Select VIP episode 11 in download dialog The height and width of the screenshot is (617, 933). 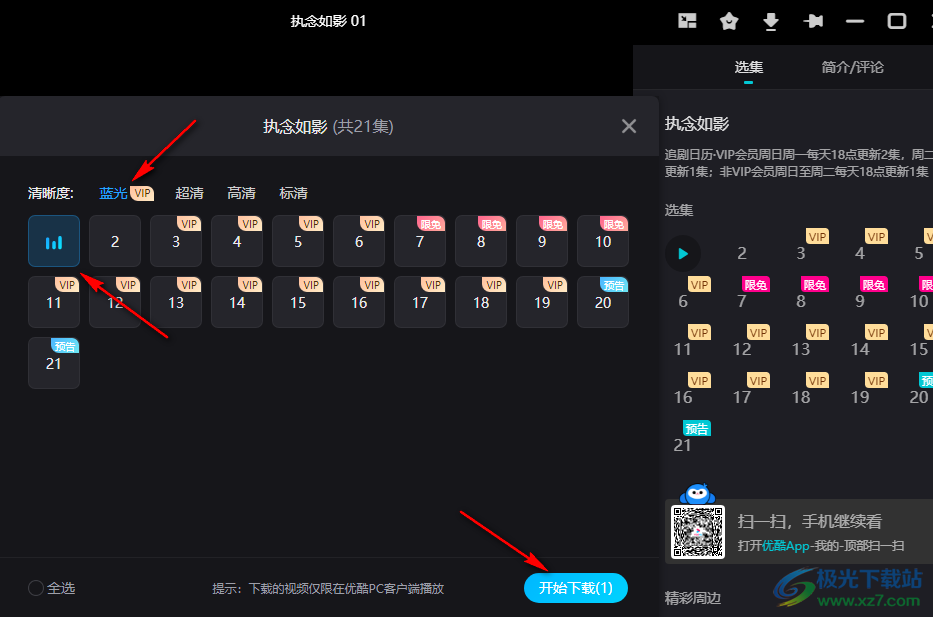coord(54,302)
